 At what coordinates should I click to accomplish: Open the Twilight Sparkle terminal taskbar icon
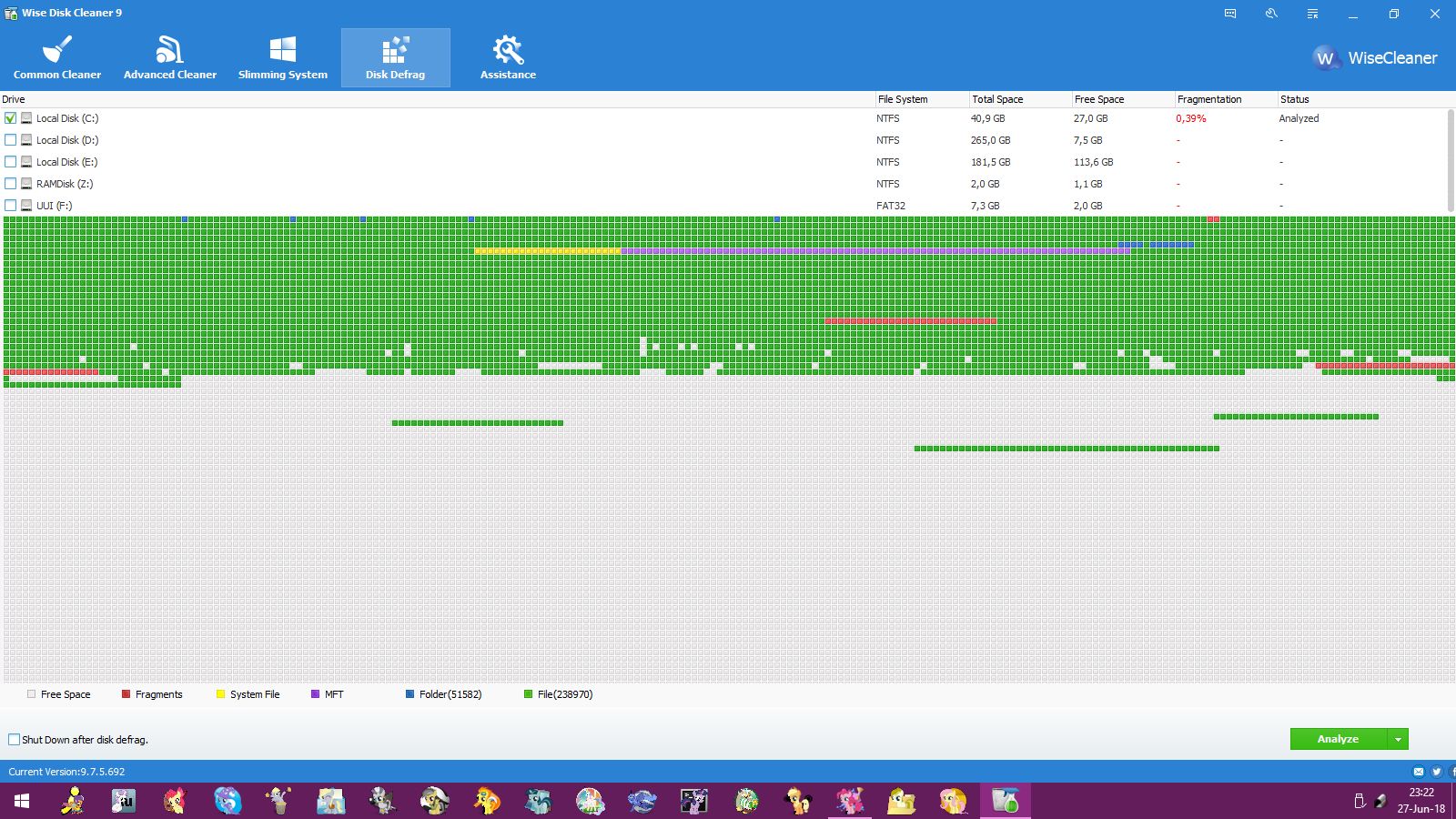(x=694, y=801)
